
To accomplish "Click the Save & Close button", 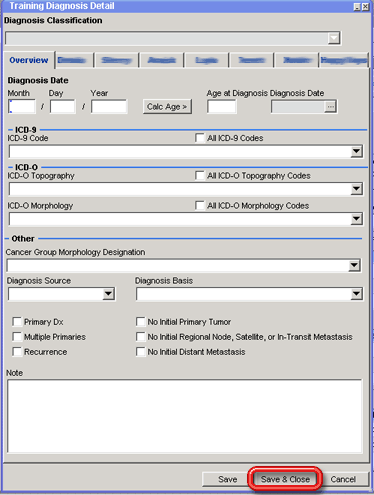I will (285, 479).
